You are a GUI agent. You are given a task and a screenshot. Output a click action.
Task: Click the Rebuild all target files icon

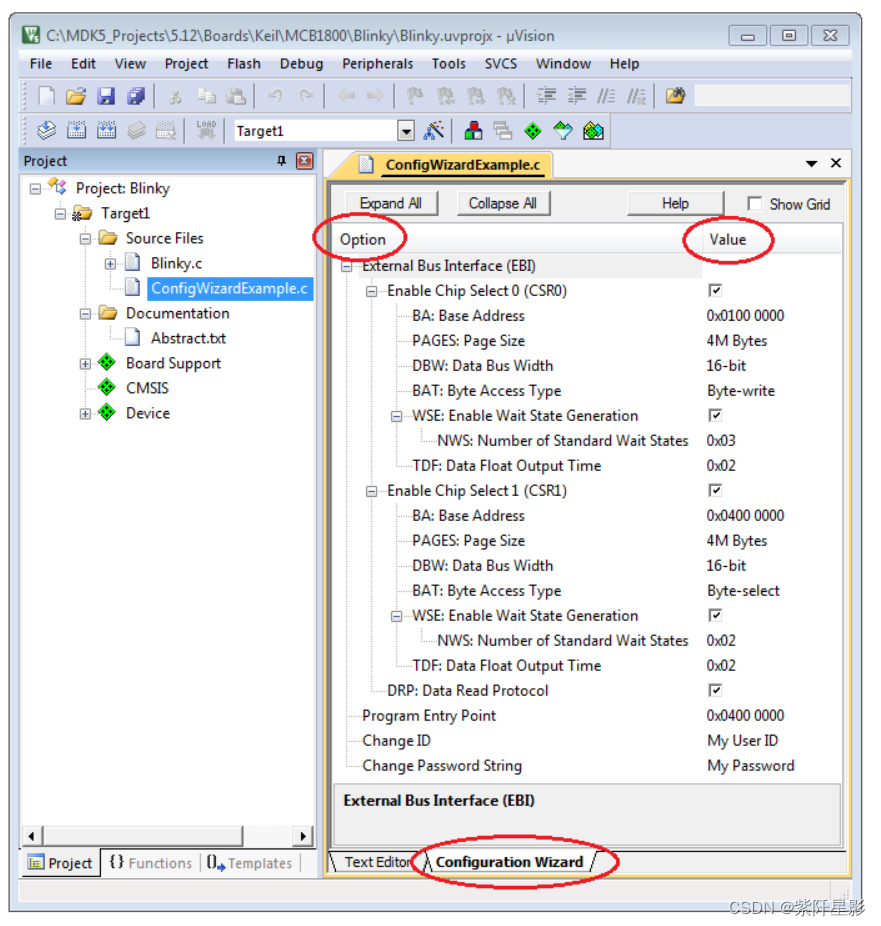pos(106,130)
